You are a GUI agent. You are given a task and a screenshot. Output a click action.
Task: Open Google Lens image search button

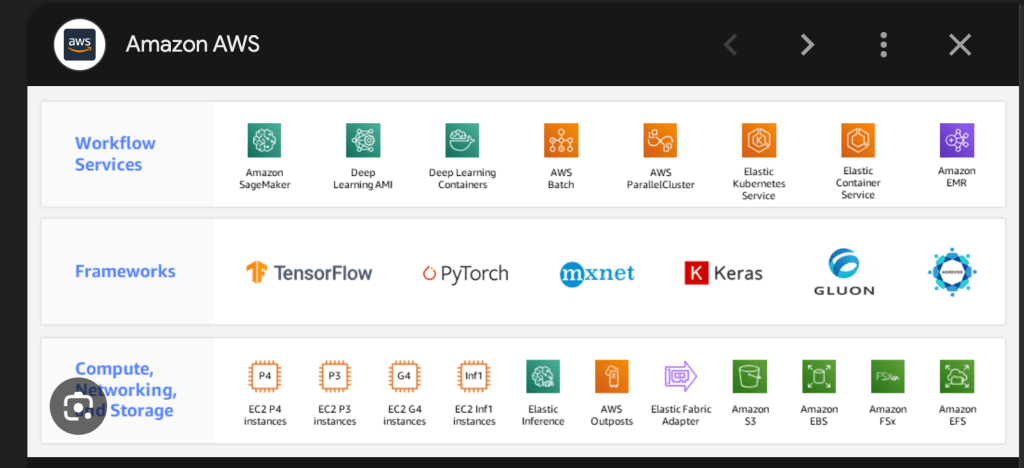(x=78, y=406)
